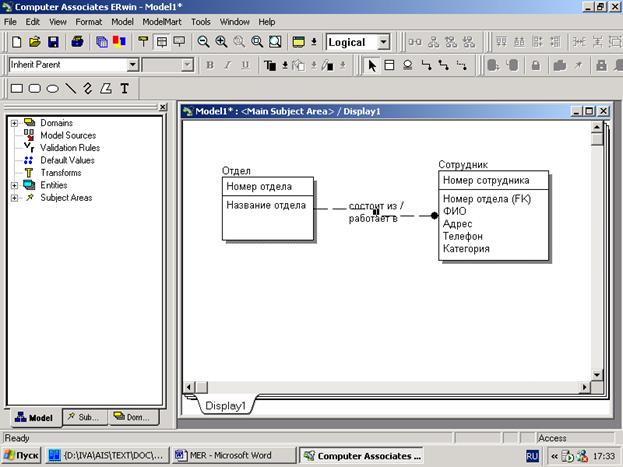Open the ModelMart menu
Viewport: 623px width, 467px height.
tap(162, 21)
